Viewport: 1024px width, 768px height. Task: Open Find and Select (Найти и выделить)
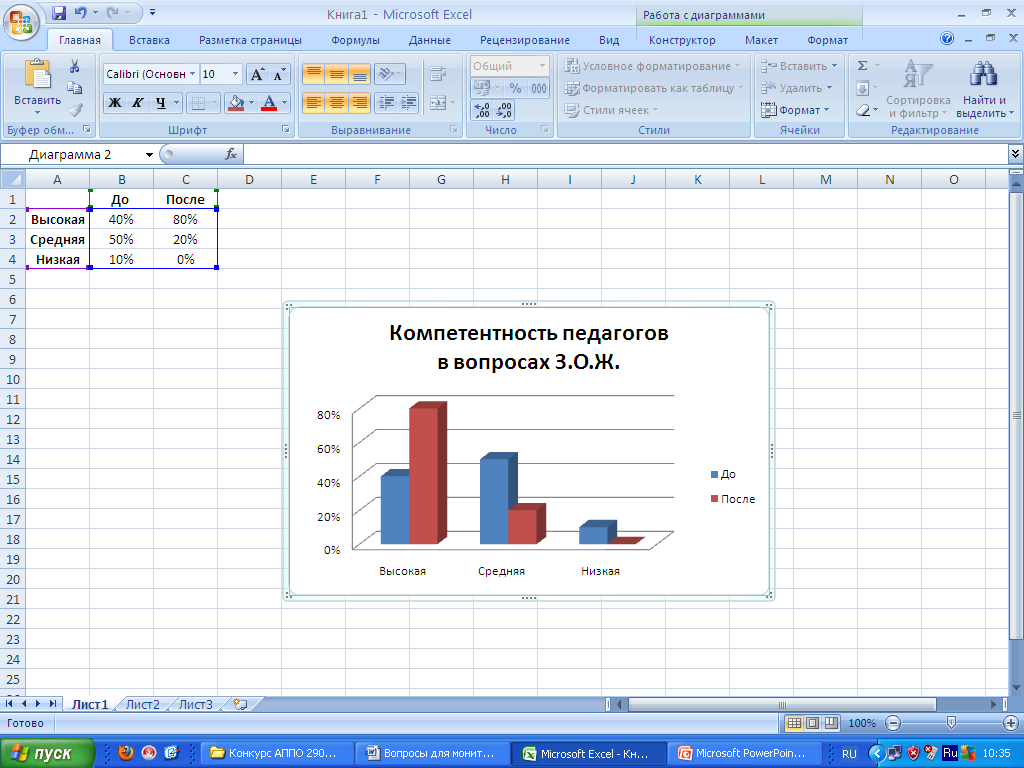click(984, 89)
